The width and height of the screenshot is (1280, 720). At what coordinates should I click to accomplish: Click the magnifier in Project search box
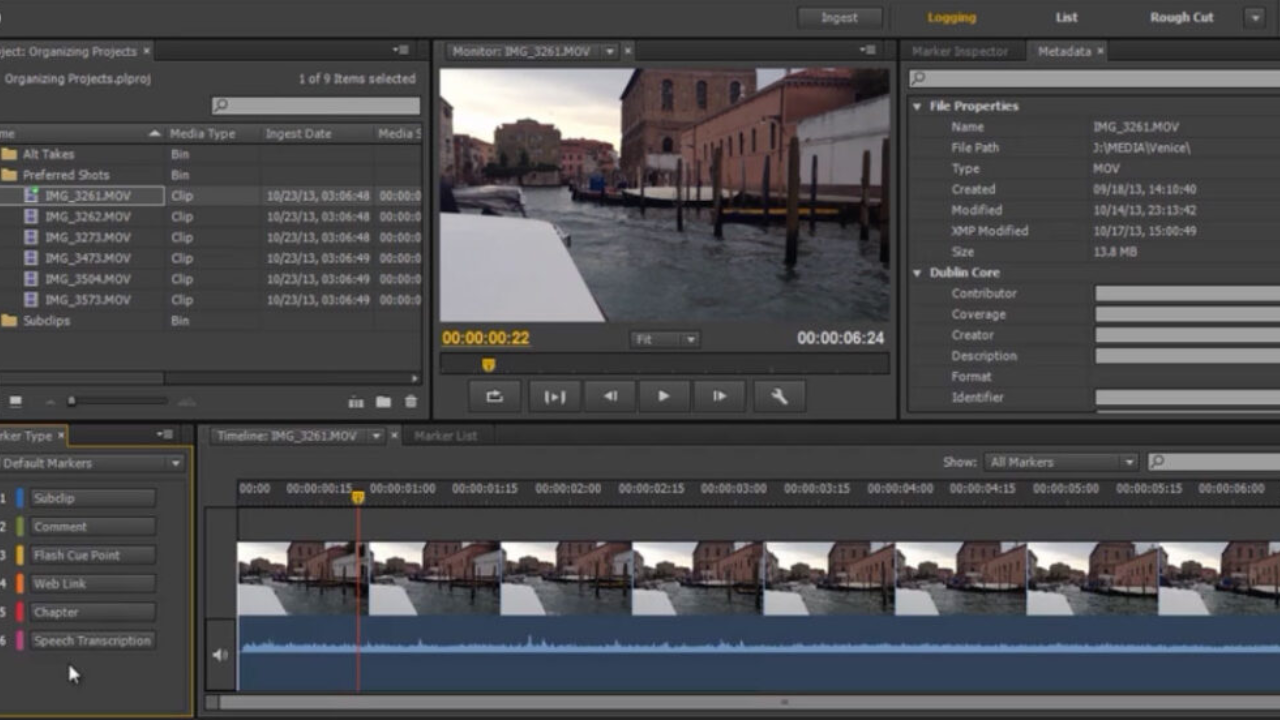[221, 106]
